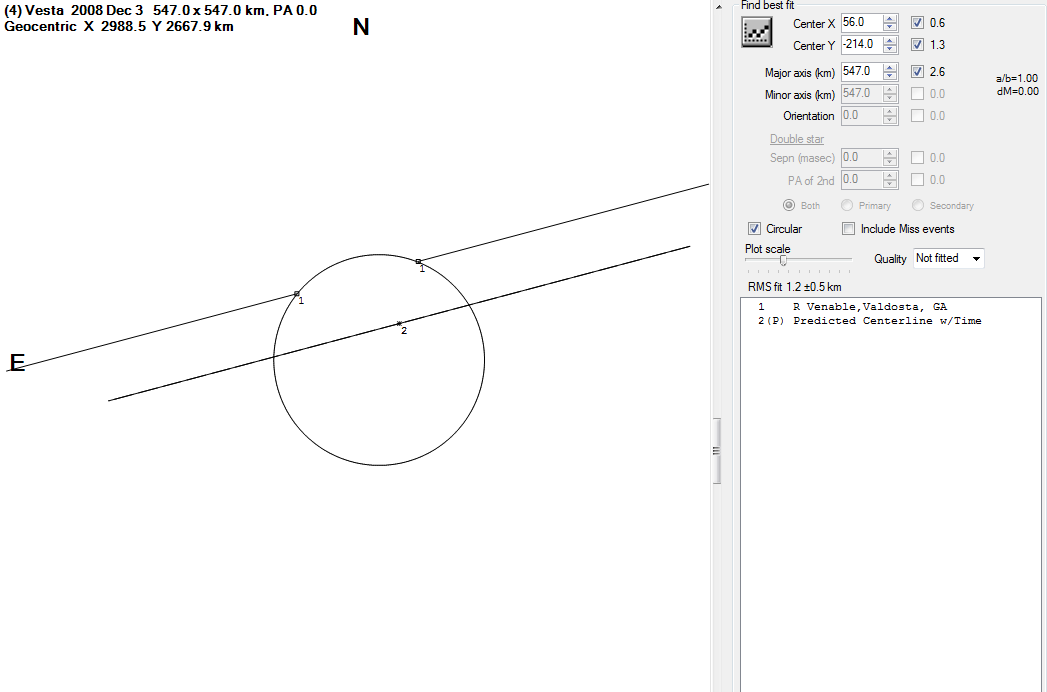Click the Find best fit chart icon

(757, 32)
